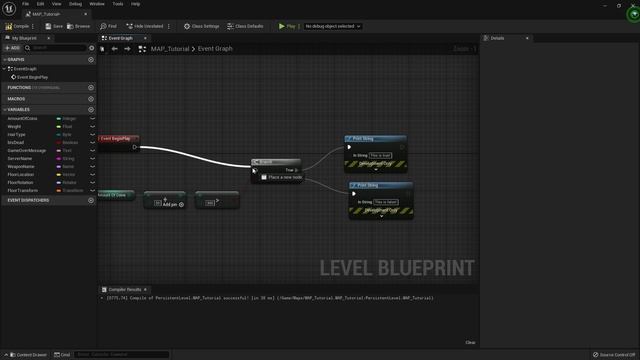Click the graph bookmark icon

[102, 49]
